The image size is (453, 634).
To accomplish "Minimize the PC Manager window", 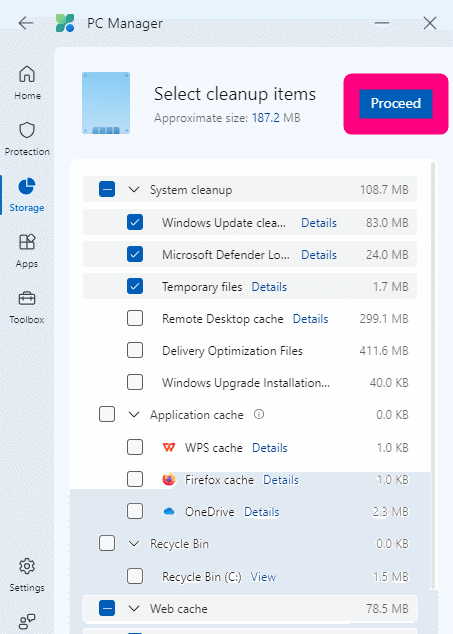I will [x=381, y=23].
